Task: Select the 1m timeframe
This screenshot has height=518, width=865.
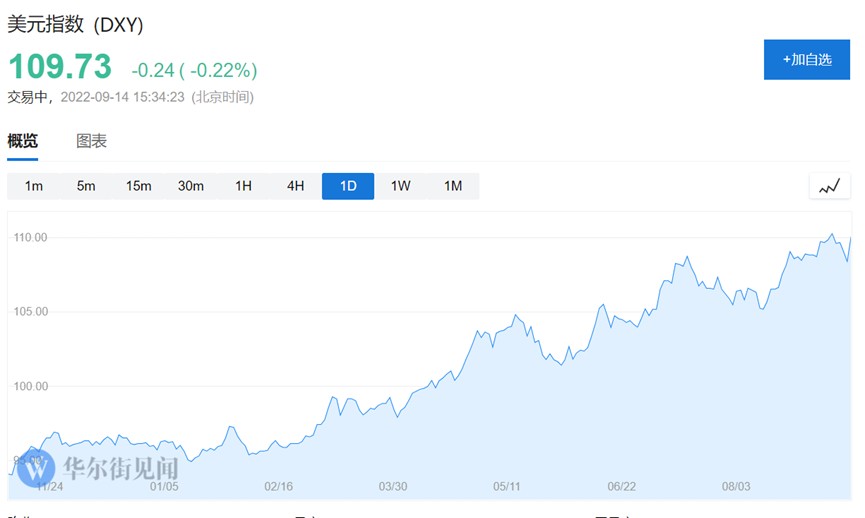Action: click(x=34, y=186)
